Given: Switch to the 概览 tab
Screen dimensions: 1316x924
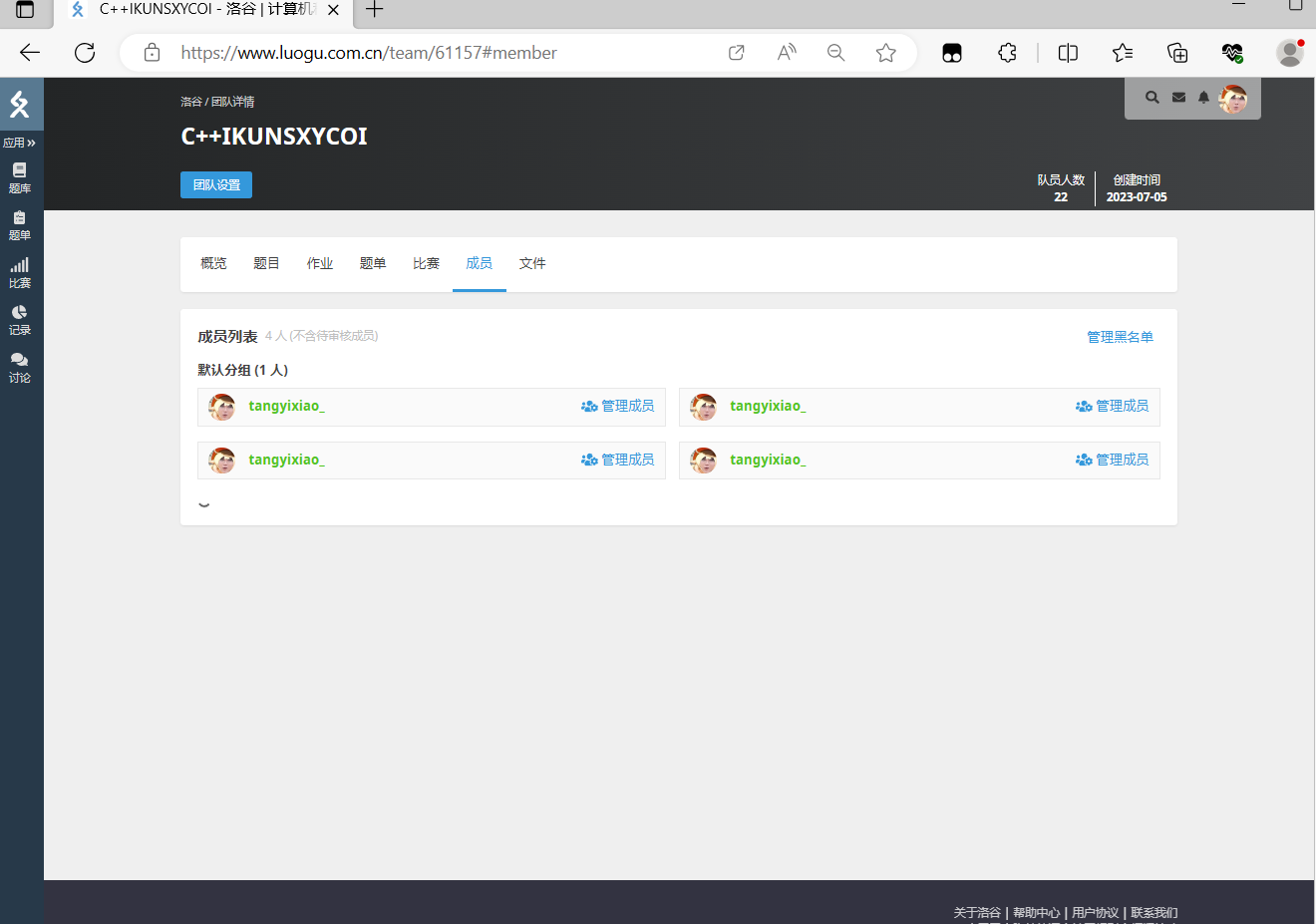Looking at the screenshot, I should click(213, 263).
